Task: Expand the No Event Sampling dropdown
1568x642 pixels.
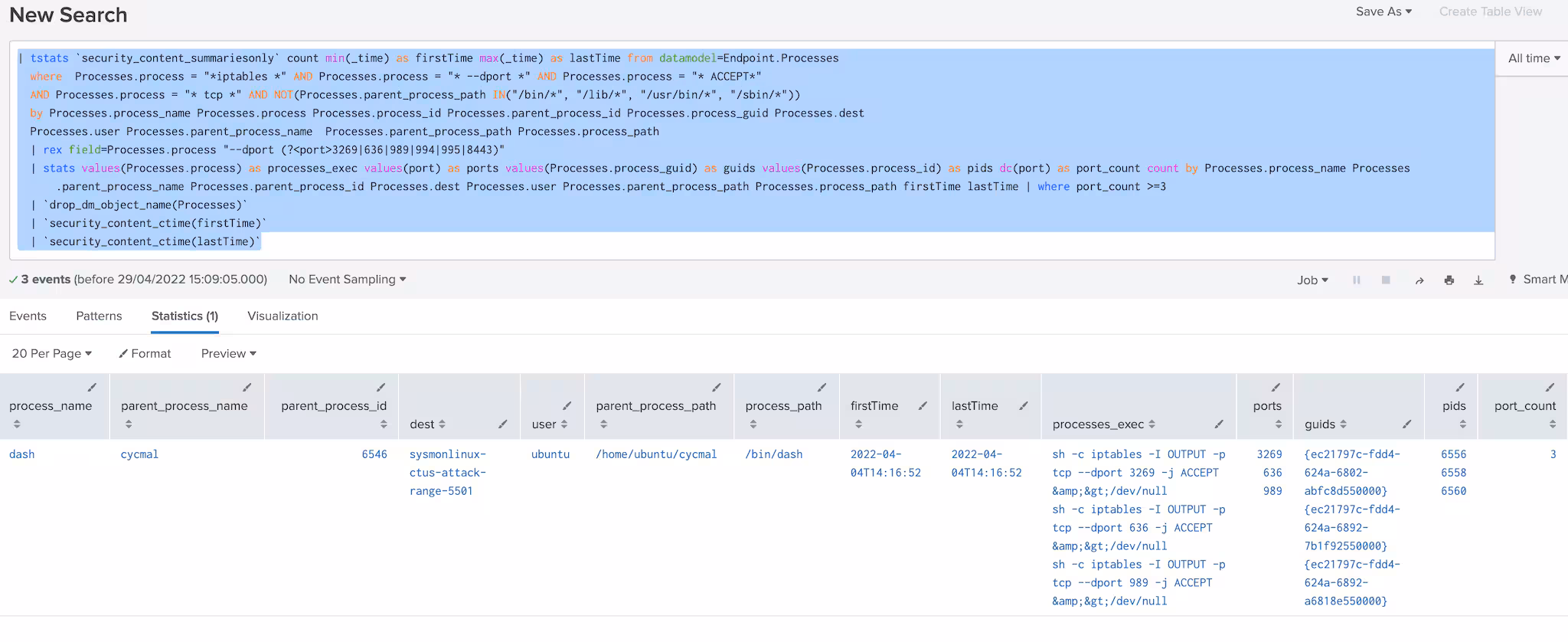Action: [x=347, y=280]
